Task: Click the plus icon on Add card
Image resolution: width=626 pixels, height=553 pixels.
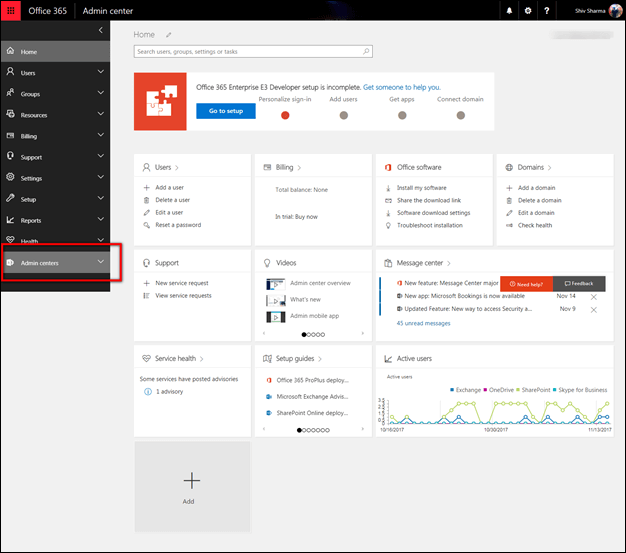Action: (192, 480)
